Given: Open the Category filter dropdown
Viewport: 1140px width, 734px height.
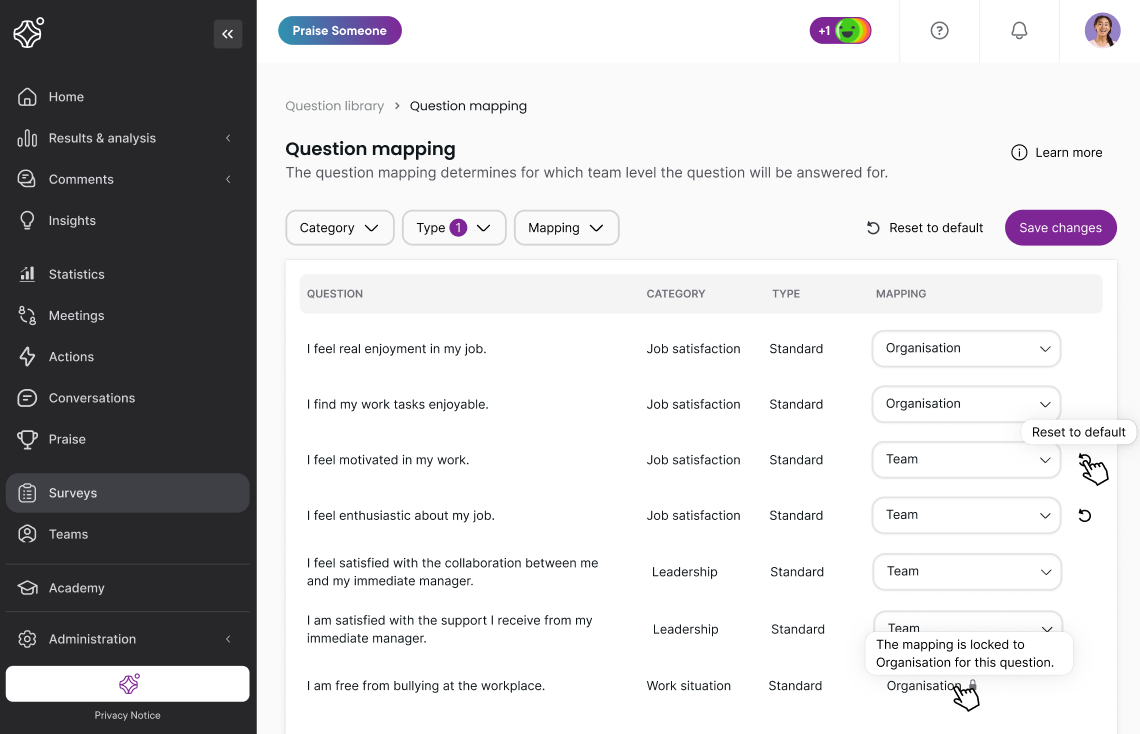Looking at the screenshot, I should click(x=340, y=227).
